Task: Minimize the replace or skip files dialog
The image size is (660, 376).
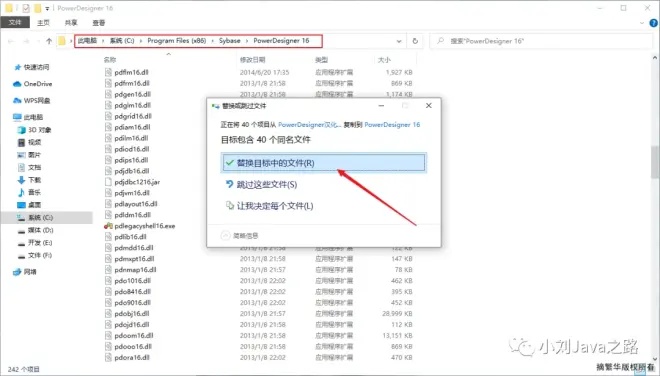Action: tap(381, 106)
